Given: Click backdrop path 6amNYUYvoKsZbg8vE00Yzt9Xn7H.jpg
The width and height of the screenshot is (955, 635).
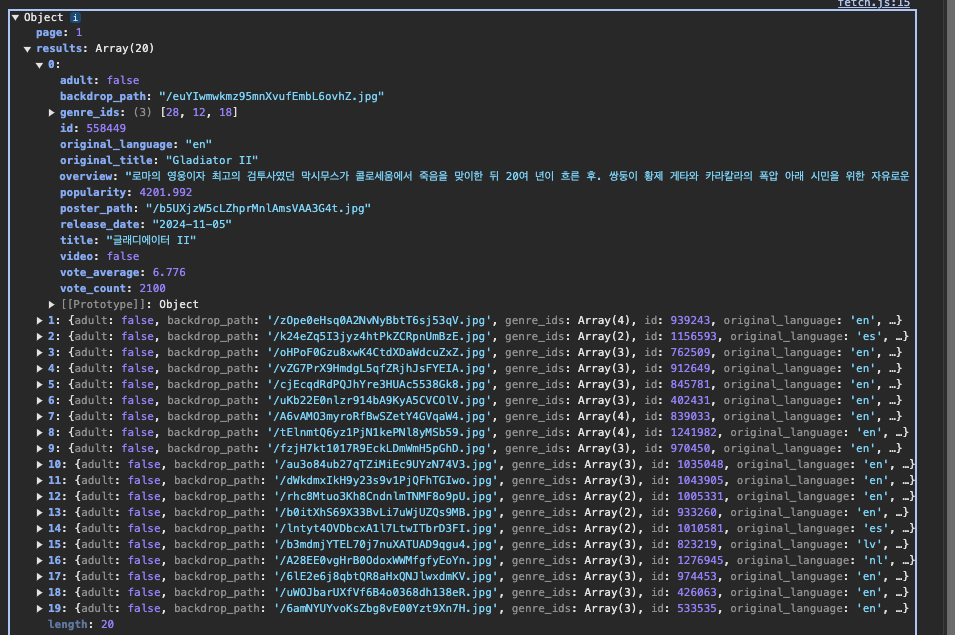Looking at the screenshot, I should point(386,608).
